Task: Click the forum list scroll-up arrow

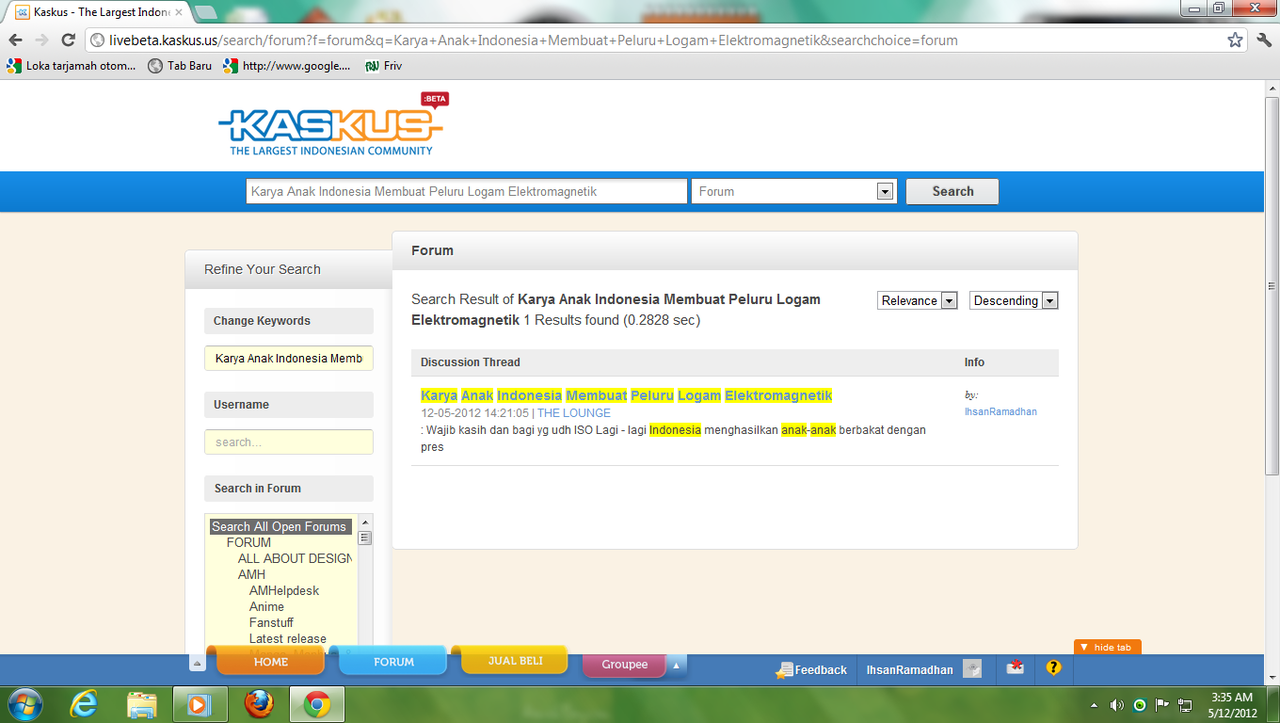Action: [x=365, y=522]
